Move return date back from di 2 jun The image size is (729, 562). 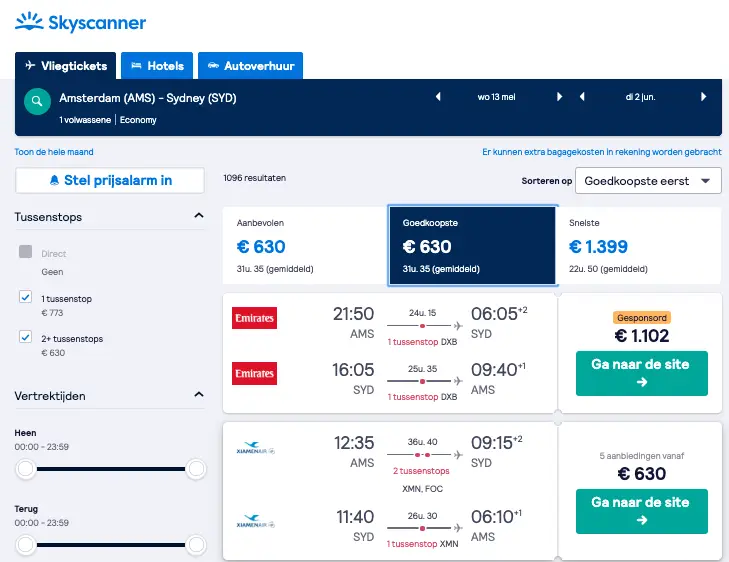point(582,97)
